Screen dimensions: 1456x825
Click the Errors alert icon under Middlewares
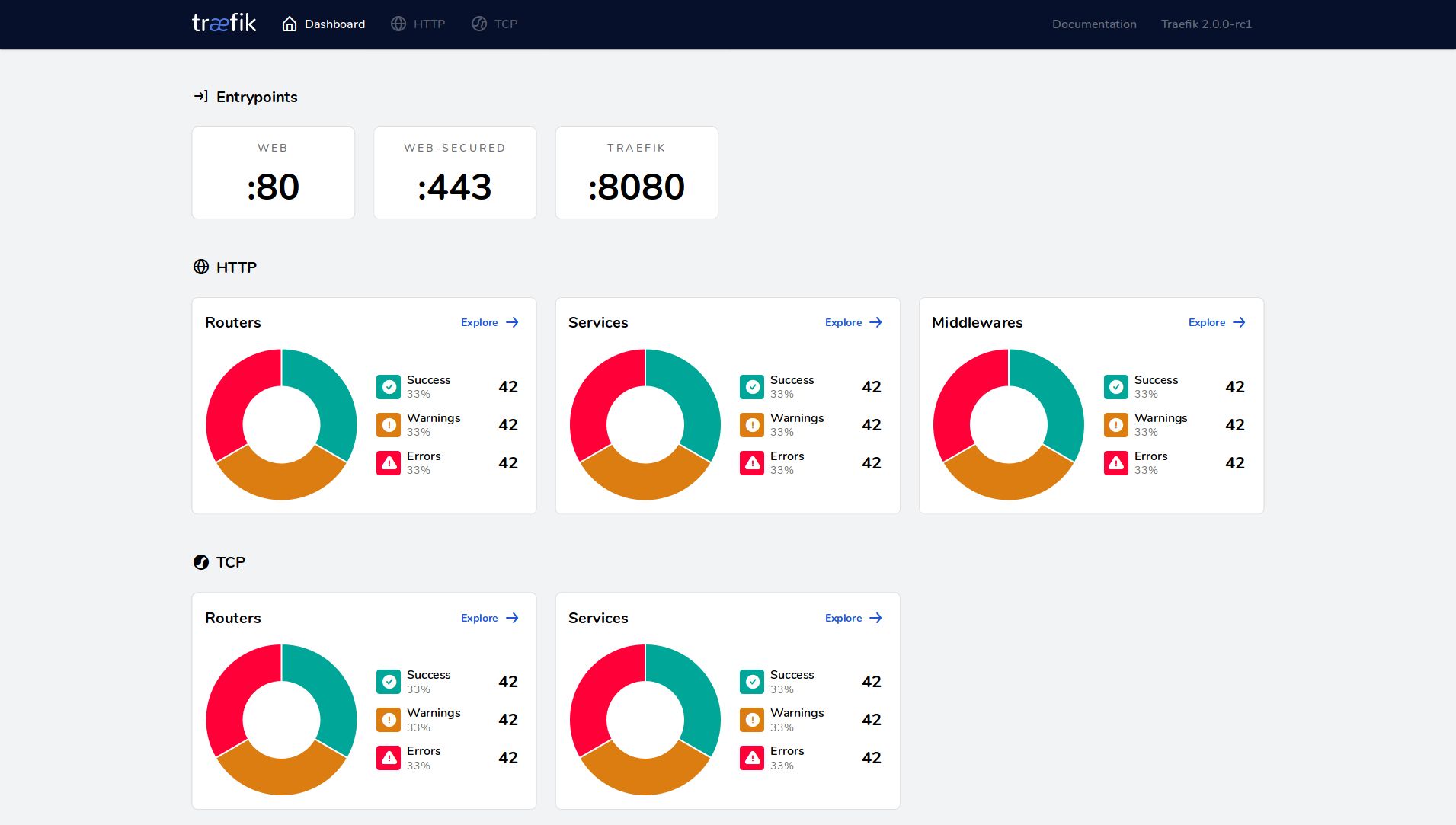(1115, 463)
